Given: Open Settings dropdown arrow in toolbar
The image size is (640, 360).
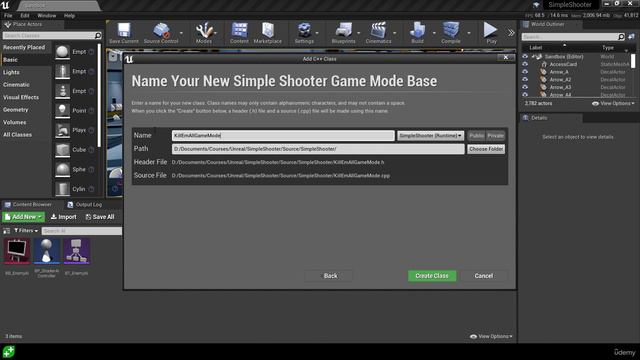Looking at the screenshot, I should [317, 33].
